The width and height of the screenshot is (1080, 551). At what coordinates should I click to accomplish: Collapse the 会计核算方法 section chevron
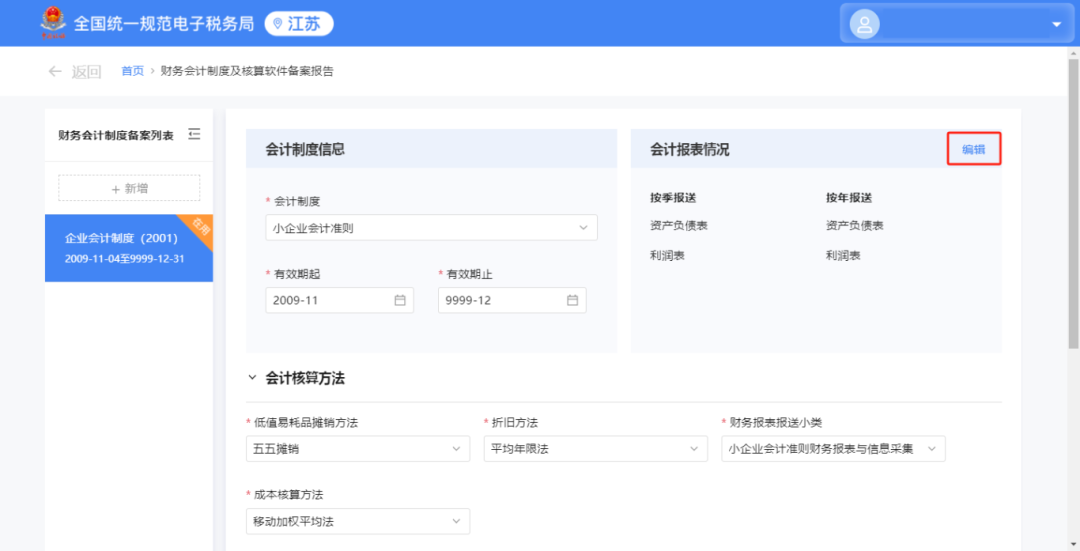[252, 377]
